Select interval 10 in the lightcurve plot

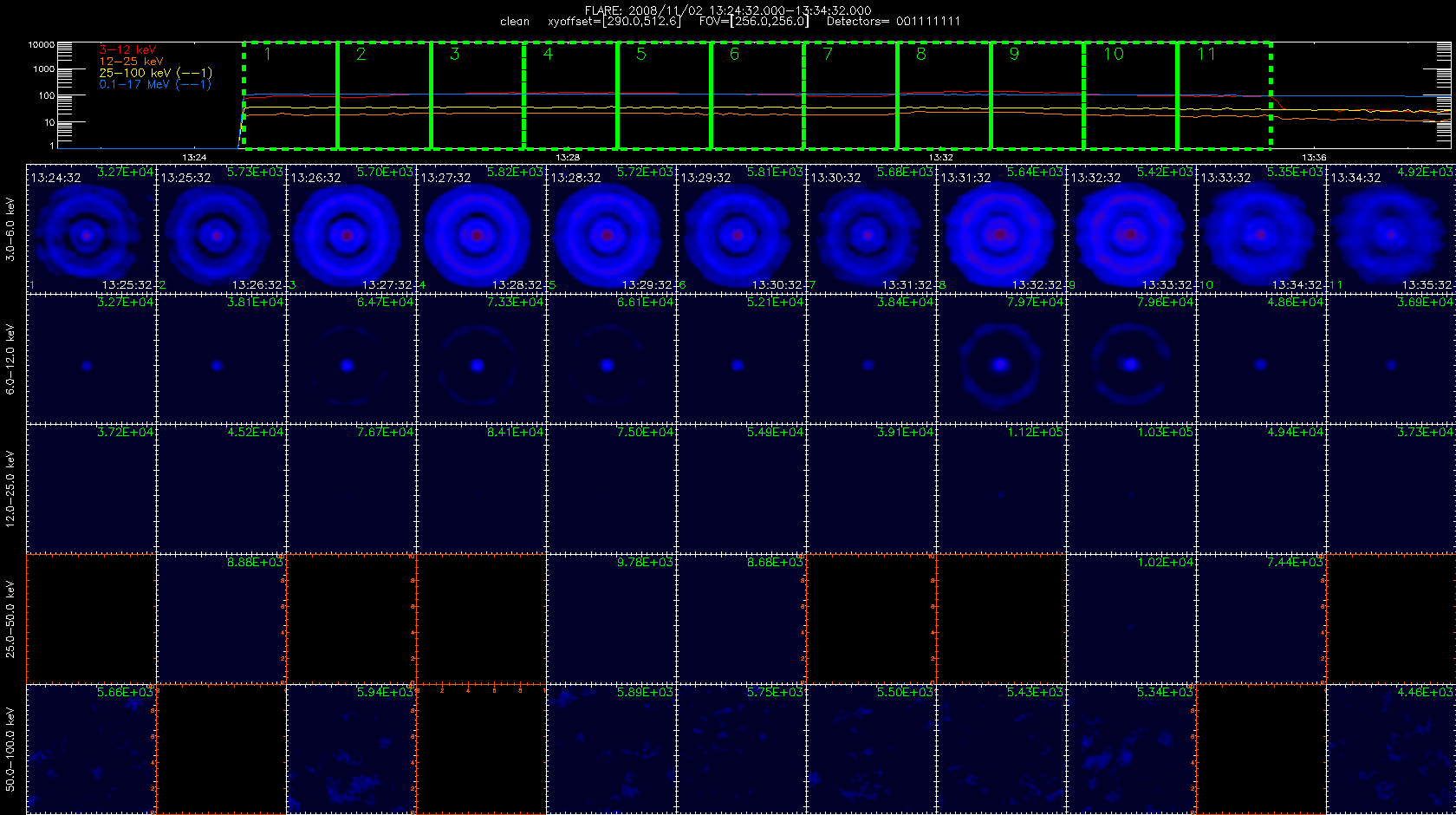click(1131, 95)
